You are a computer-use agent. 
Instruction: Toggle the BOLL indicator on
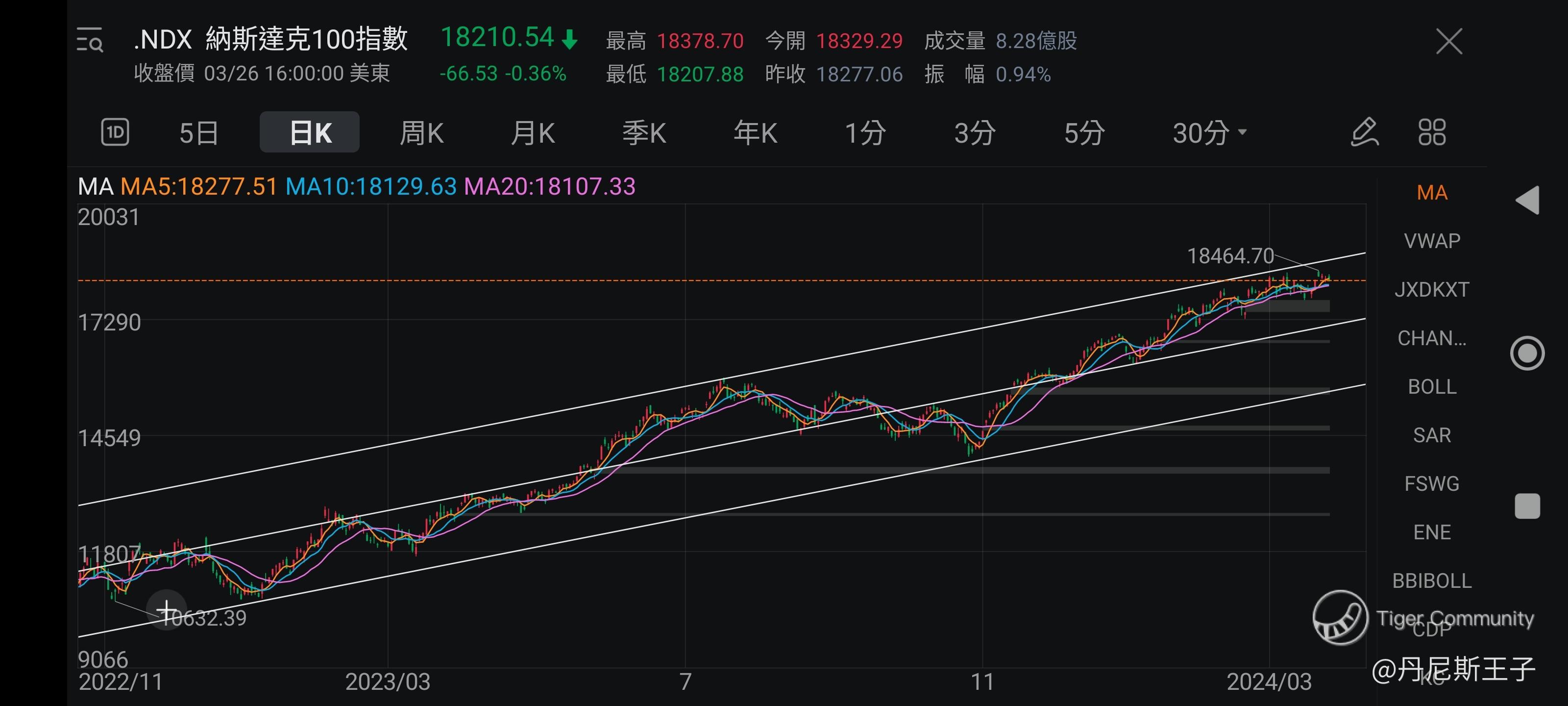point(1432,387)
